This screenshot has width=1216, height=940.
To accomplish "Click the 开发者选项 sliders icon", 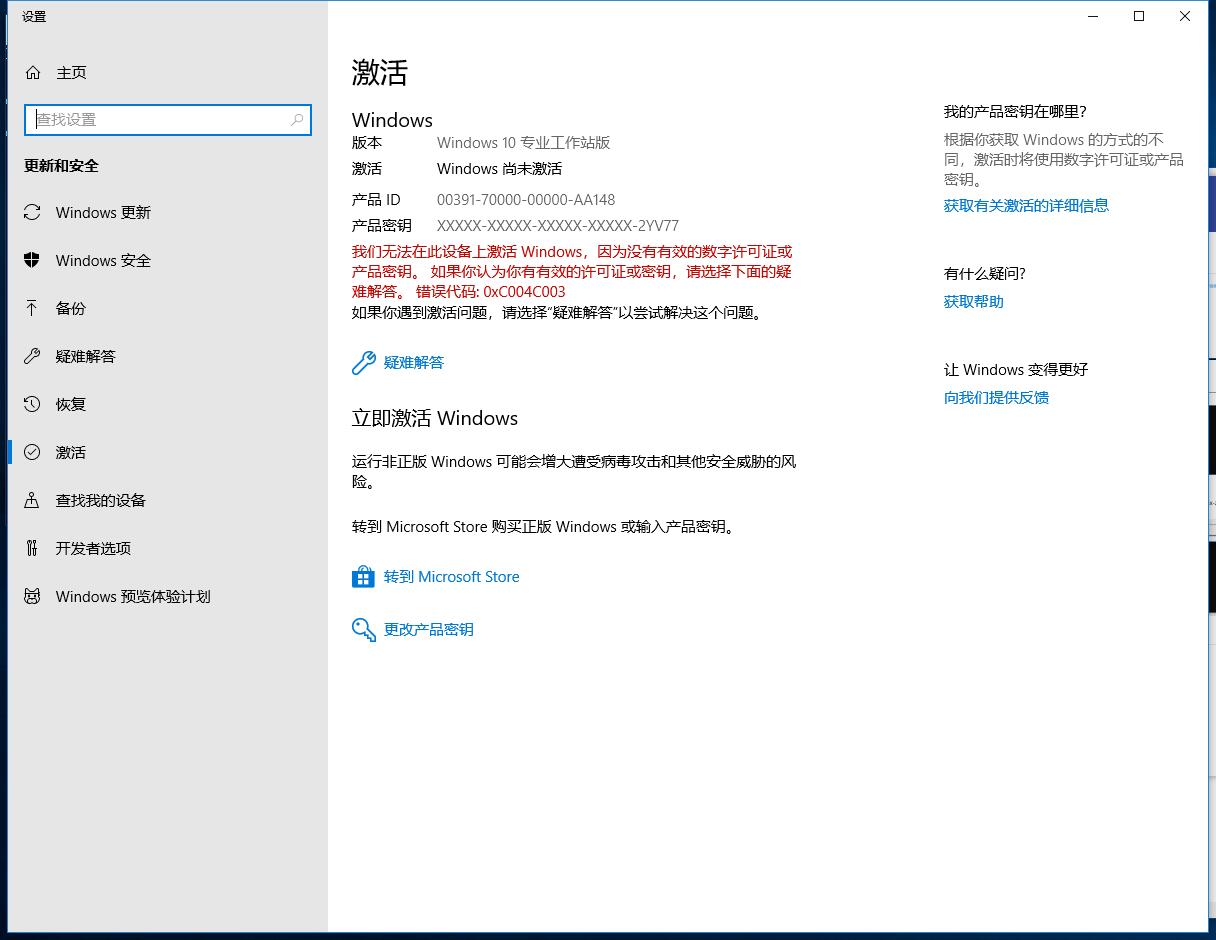I will coord(32,548).
